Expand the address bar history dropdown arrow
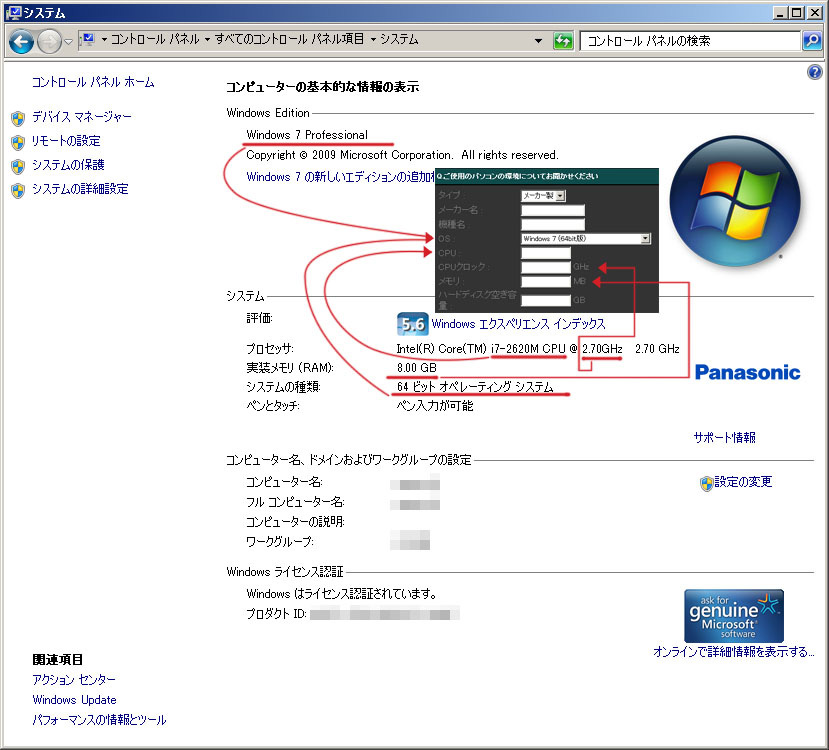Image resolution: width=829 pixels, height=750 pixels. (x=538, y=41)
